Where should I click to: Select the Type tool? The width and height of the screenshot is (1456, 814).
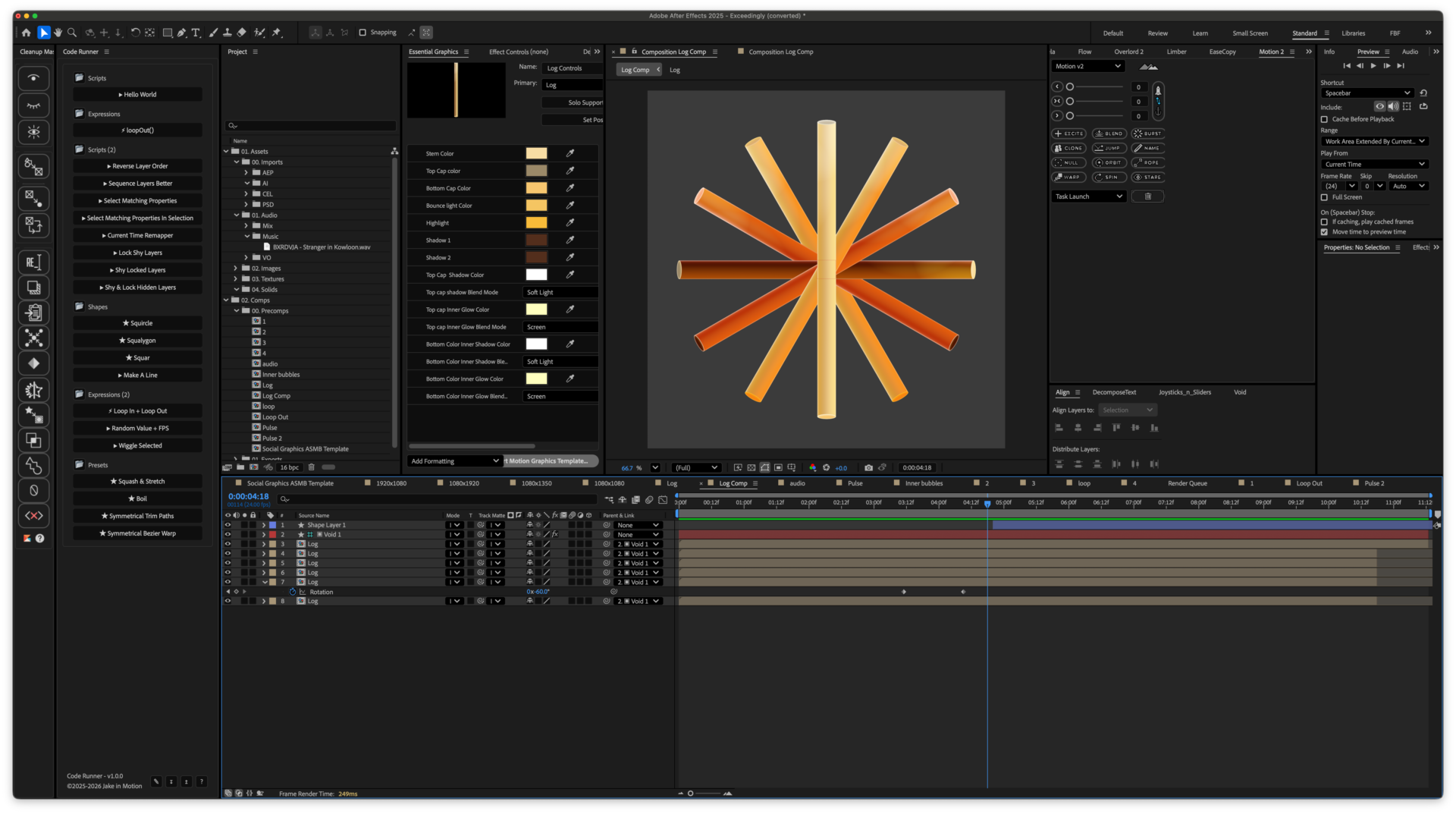pos(196,33)
